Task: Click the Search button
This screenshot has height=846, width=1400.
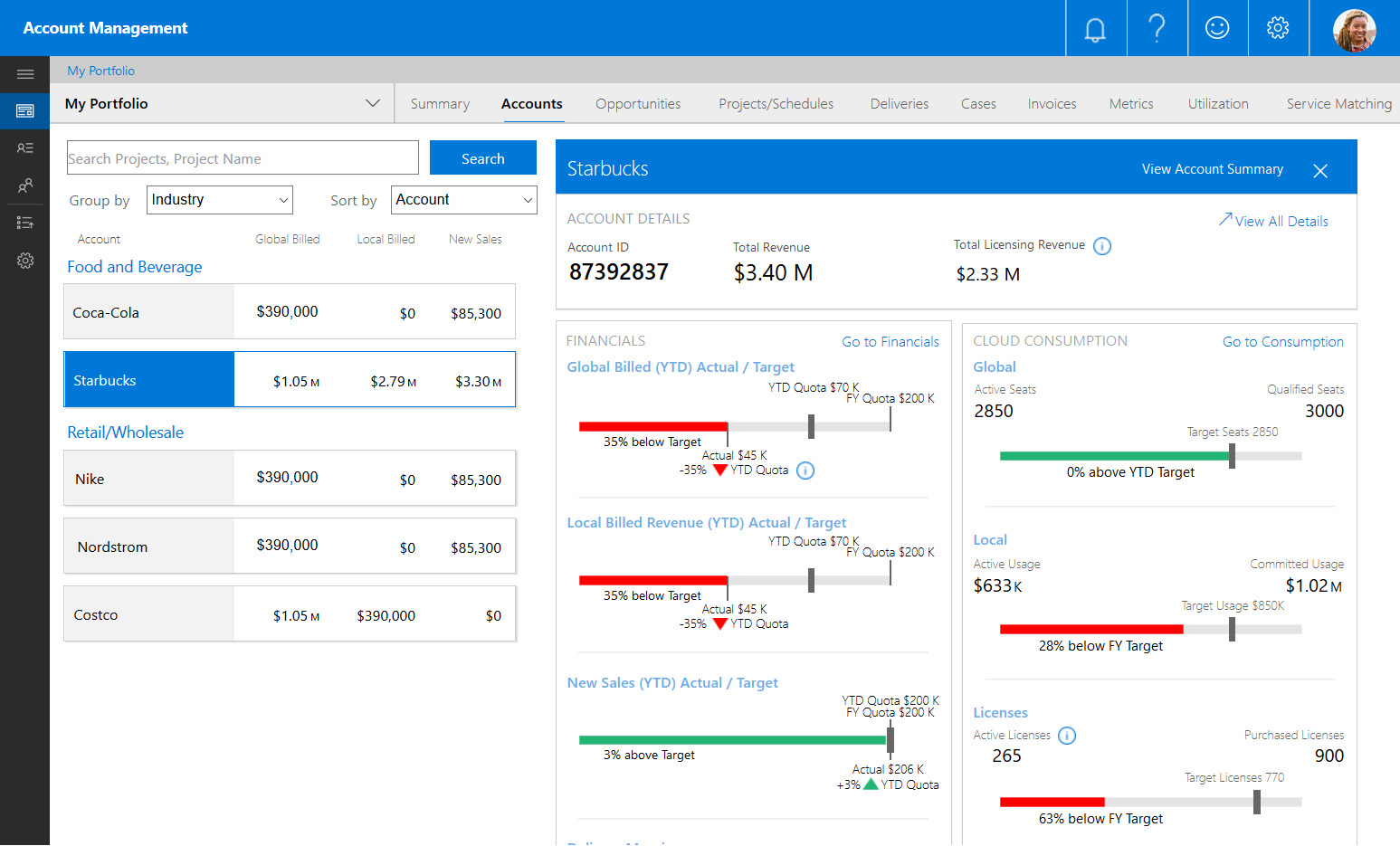Action: point(483,157)
